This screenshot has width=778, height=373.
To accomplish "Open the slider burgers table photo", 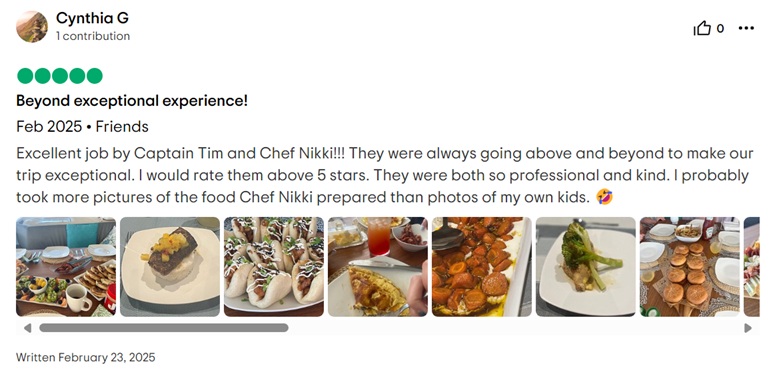I will pos(690,267).
